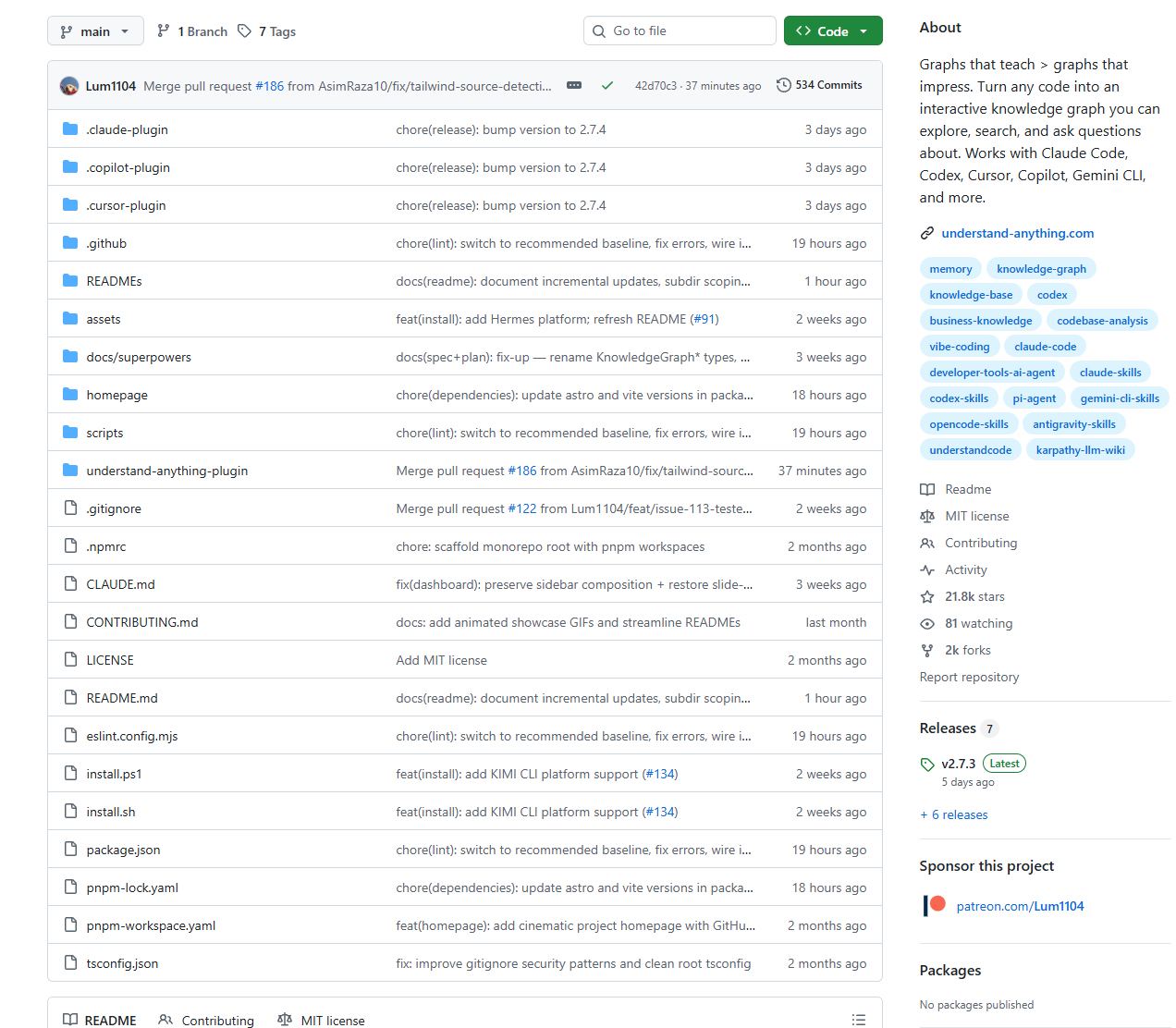Open the README outline list icon
Screen dimensions: 1176x1028
[x=859, y=1020]
